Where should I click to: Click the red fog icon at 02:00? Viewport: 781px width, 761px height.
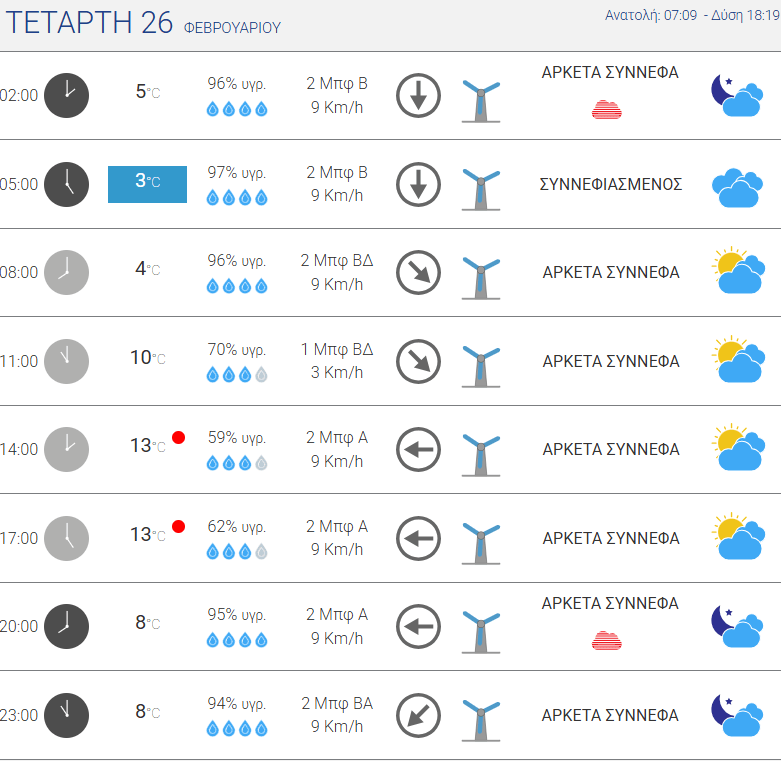tap(607, 110)
